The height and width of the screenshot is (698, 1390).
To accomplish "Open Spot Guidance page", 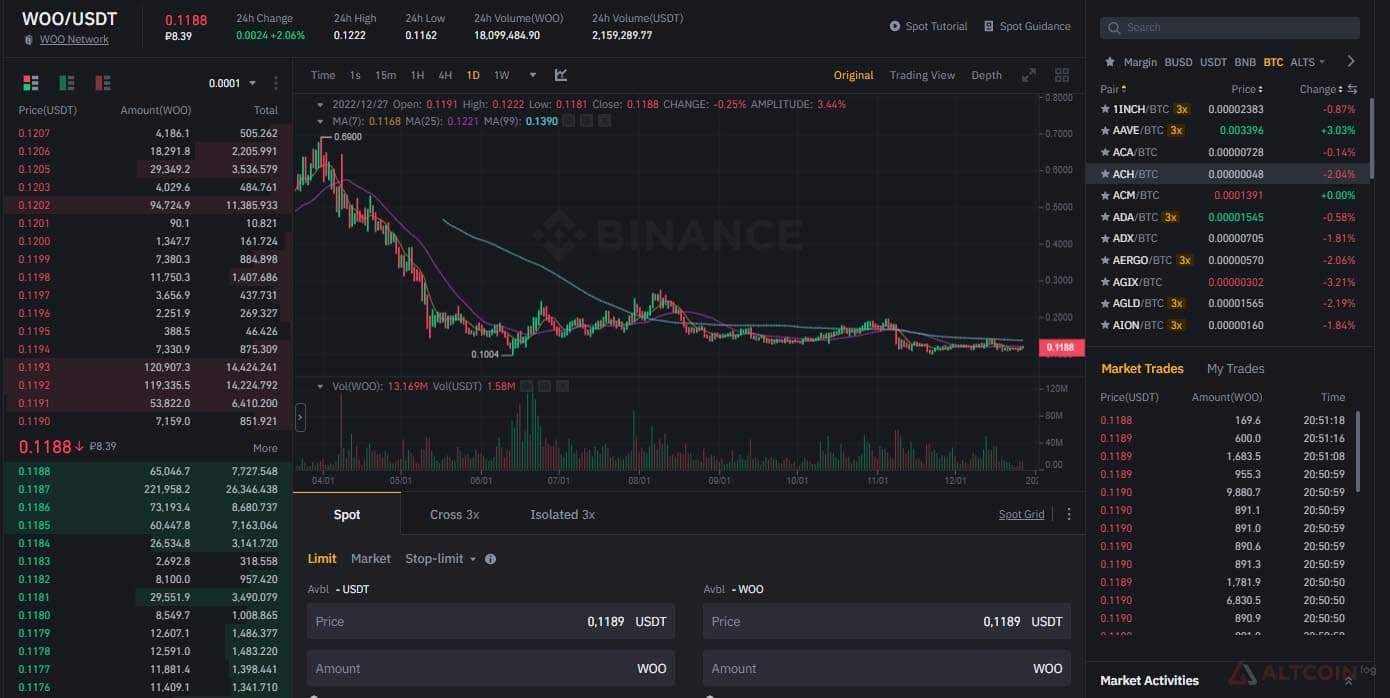I will pos(1027,26).
